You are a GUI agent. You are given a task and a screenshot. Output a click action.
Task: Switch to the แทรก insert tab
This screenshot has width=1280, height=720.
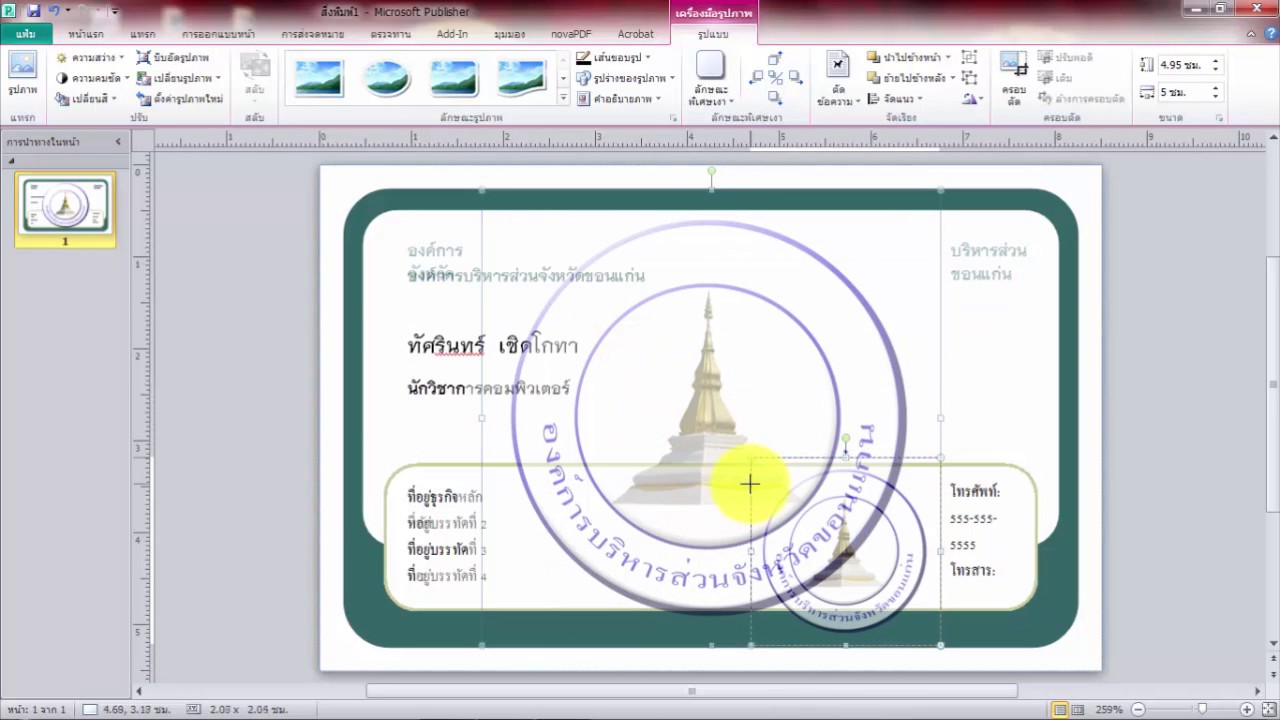(142, 34)
